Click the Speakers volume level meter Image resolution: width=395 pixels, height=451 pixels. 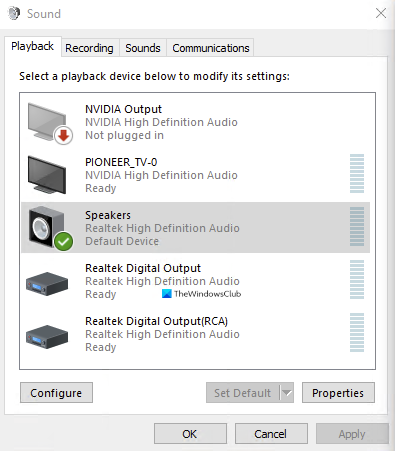[357, 227]
